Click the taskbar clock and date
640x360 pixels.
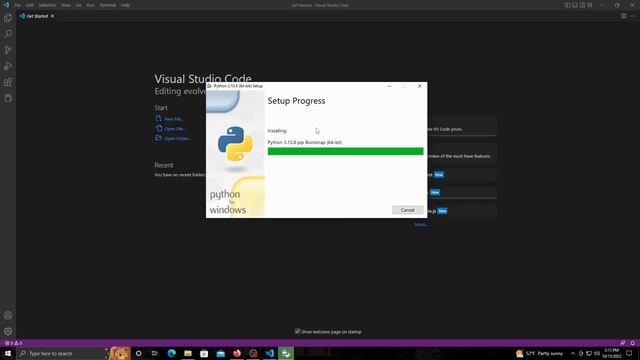pos(611,353)
